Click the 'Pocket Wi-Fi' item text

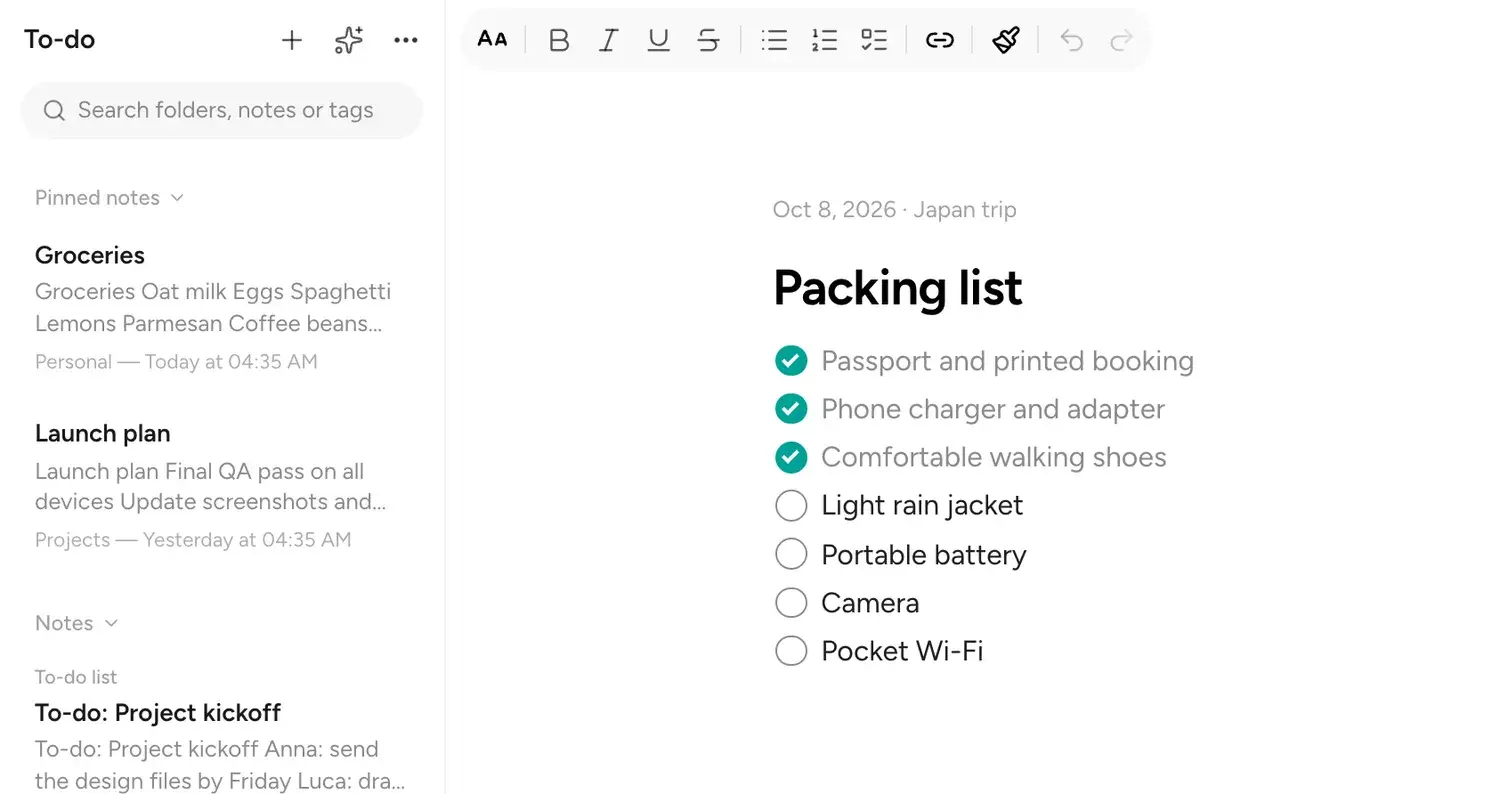point(902,651)
